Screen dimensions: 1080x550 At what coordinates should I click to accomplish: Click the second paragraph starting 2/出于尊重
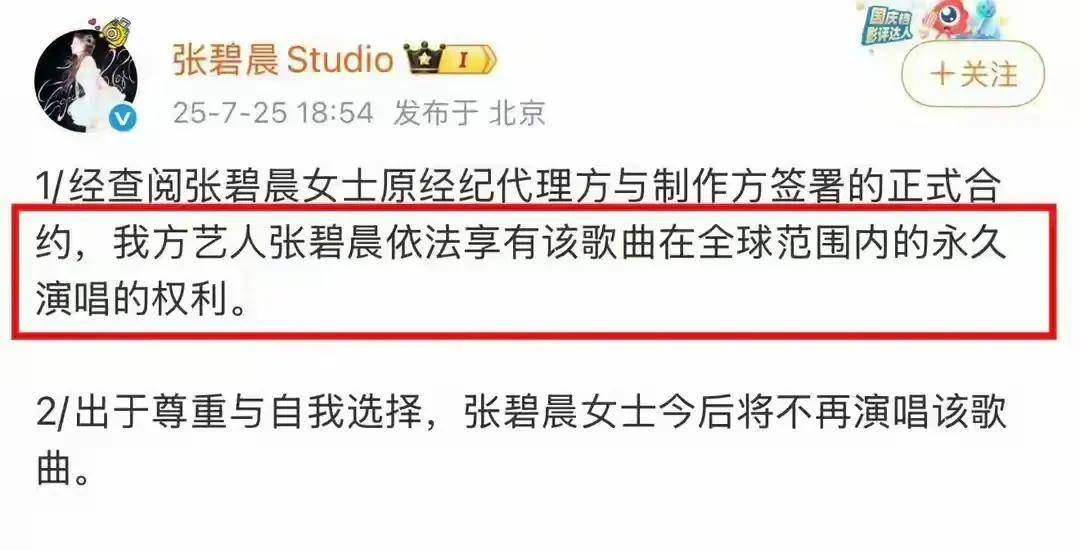point(521,443)
